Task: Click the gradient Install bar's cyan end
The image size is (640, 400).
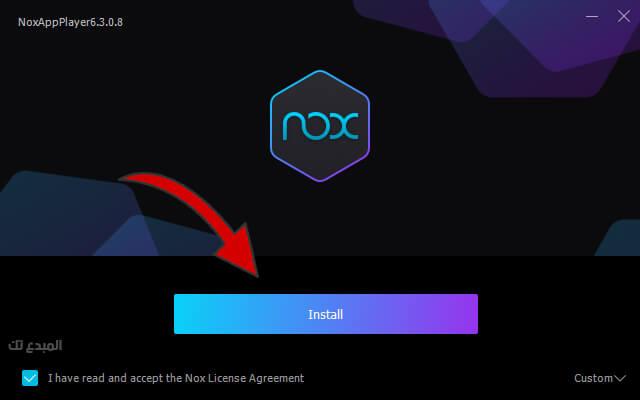Action: (x=194, y=314)
